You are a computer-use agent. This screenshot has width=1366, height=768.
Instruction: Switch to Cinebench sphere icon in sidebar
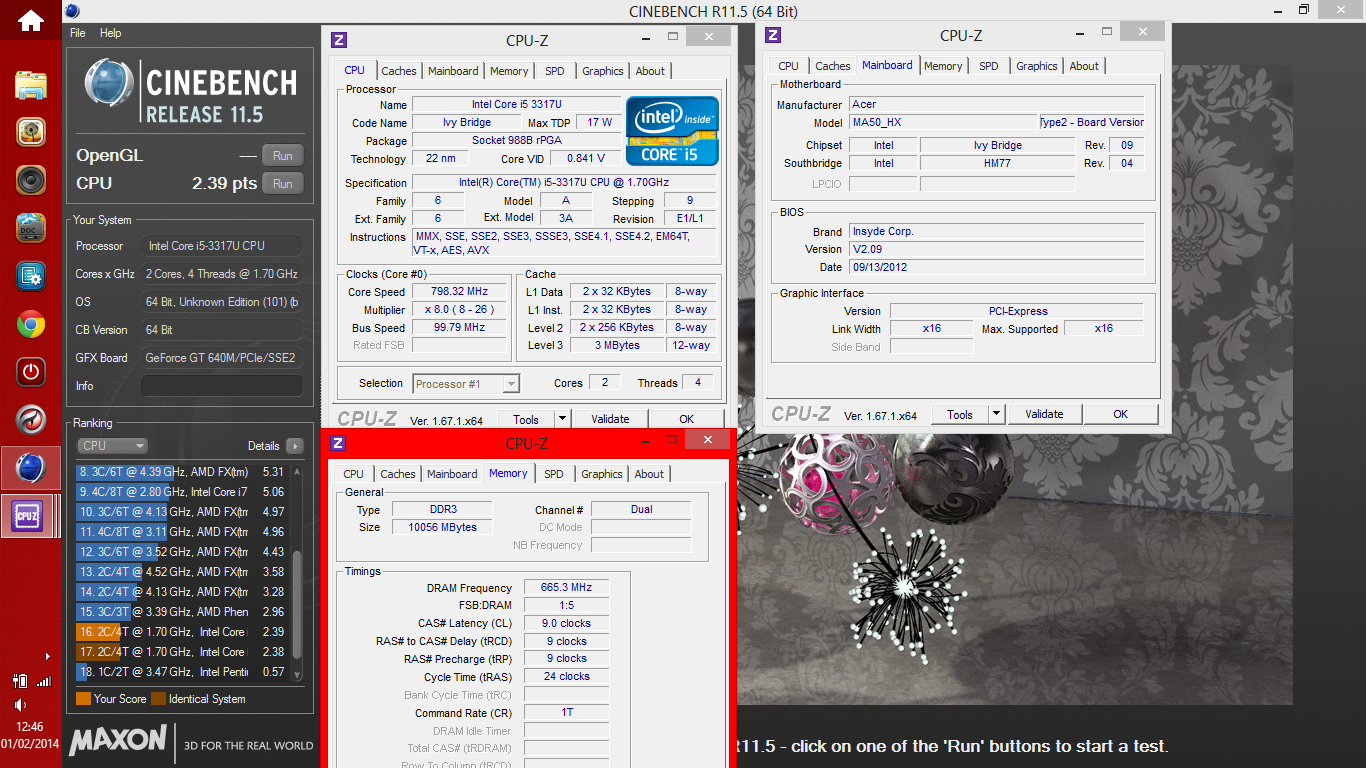click(x=31, y=468)
